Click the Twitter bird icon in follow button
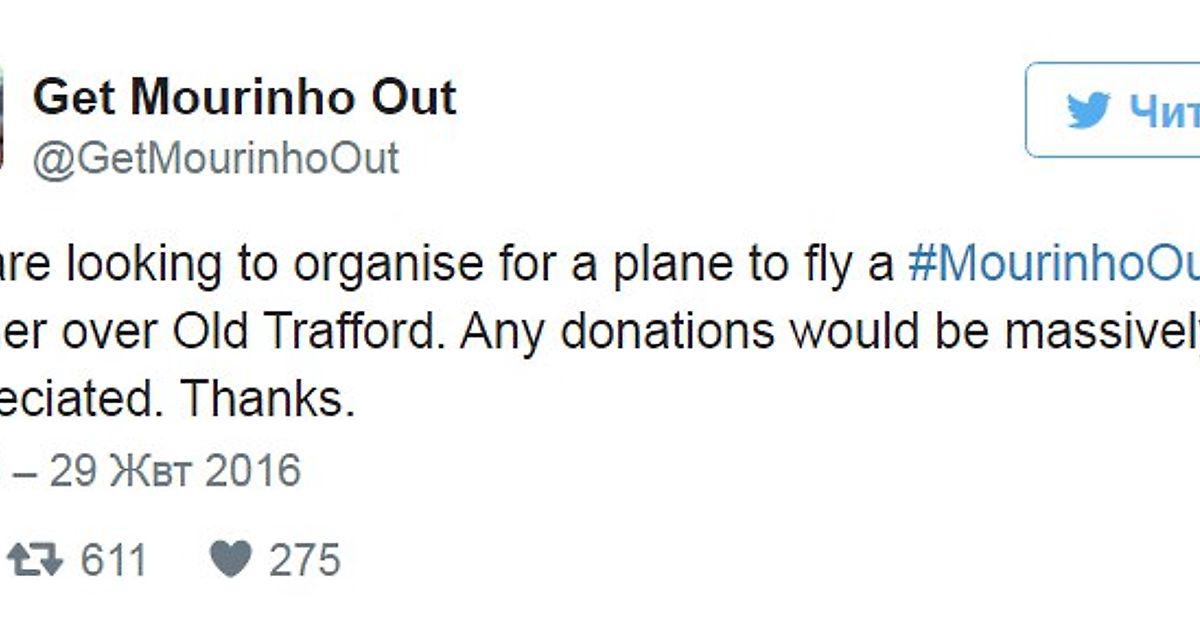Image resolution: width=1200 pixels, height=630 pixels. (1088, 110)
